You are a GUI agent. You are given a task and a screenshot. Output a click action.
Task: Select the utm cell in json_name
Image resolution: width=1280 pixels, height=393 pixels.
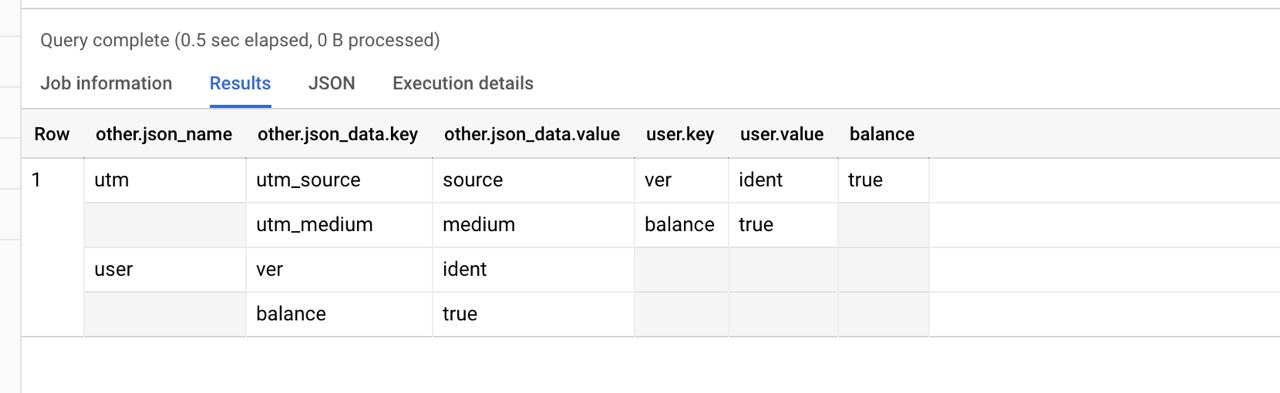(x=164, y=181)
